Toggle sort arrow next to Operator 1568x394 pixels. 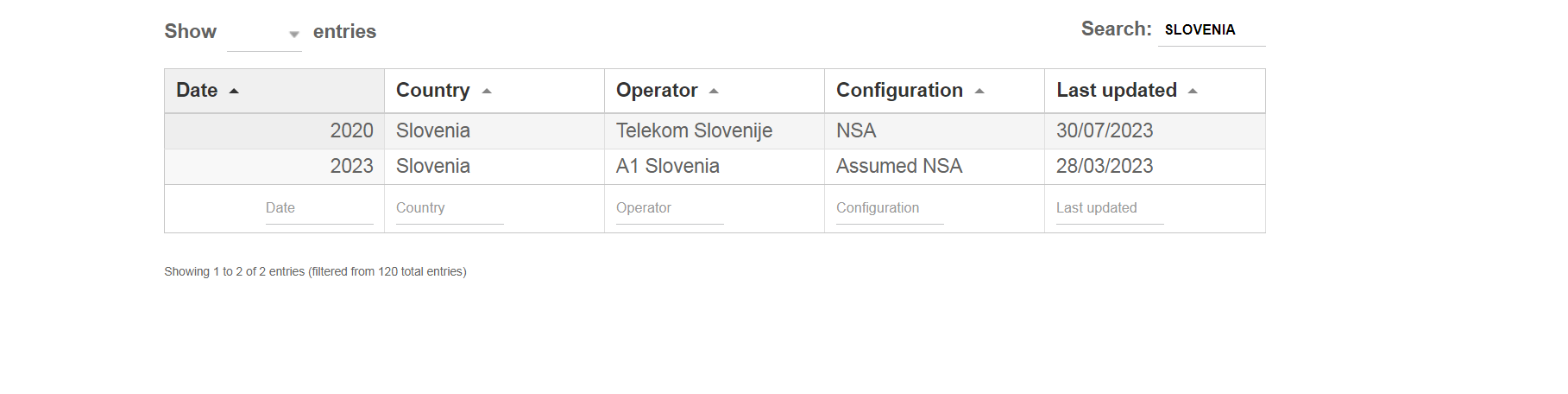coord(714,91)
